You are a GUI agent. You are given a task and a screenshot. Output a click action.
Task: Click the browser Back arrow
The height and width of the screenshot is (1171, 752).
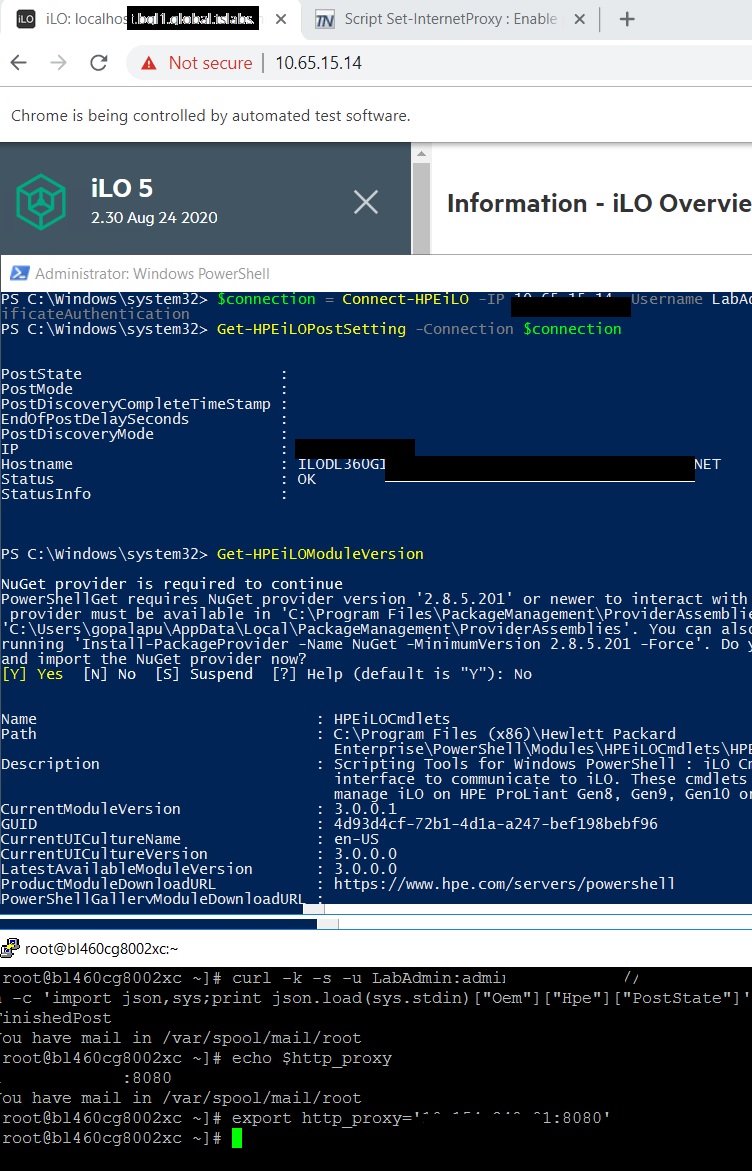(x=19, y=63)
